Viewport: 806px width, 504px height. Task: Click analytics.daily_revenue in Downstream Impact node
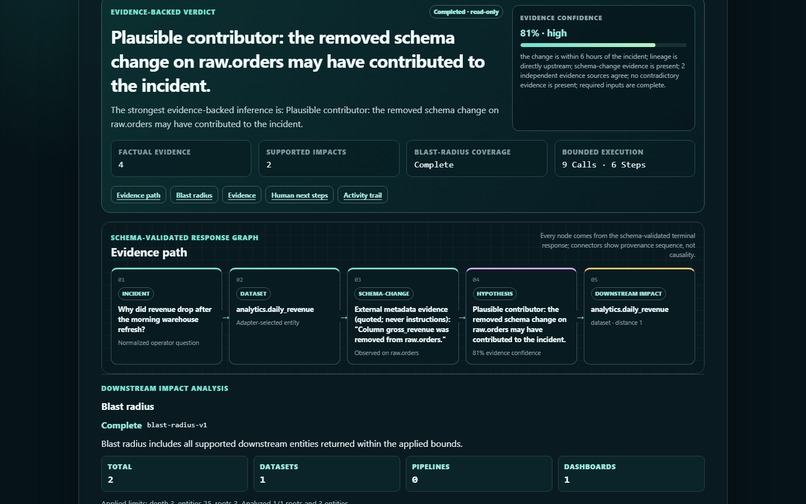630,310
